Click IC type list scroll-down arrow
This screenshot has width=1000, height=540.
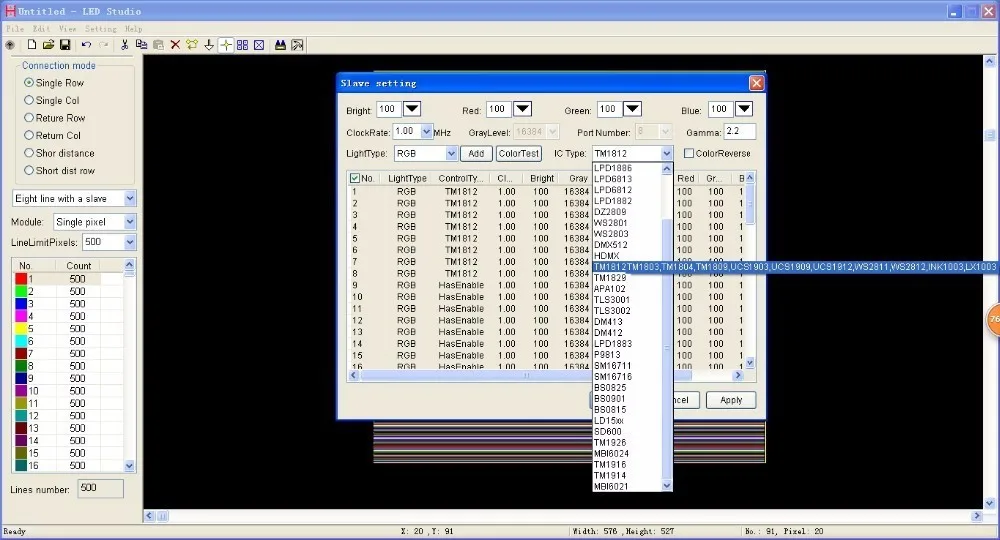pyautogui.click(x=667, y=486)
